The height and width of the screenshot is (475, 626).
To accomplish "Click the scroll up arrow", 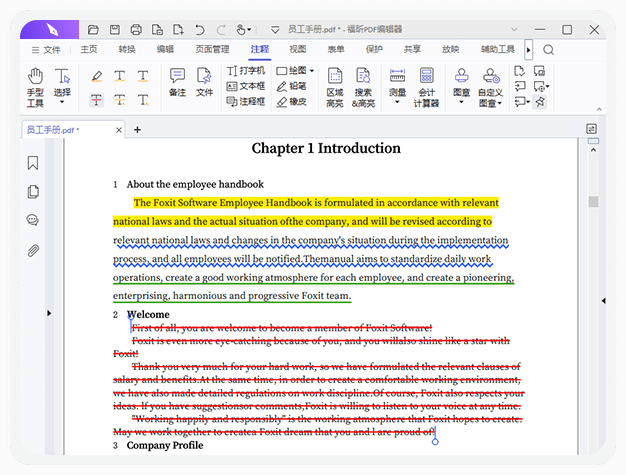I will 594,150.
